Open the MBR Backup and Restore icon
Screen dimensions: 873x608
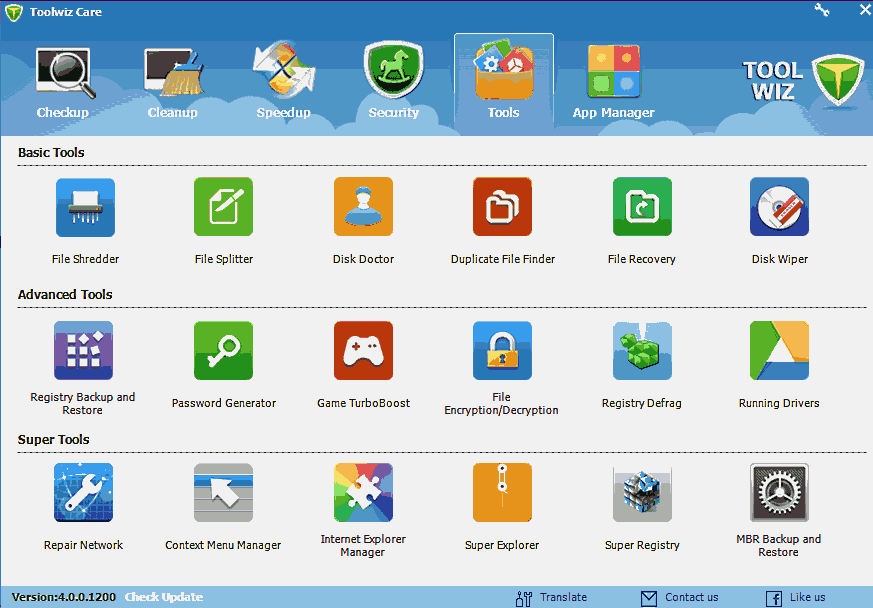coord(779,493)
